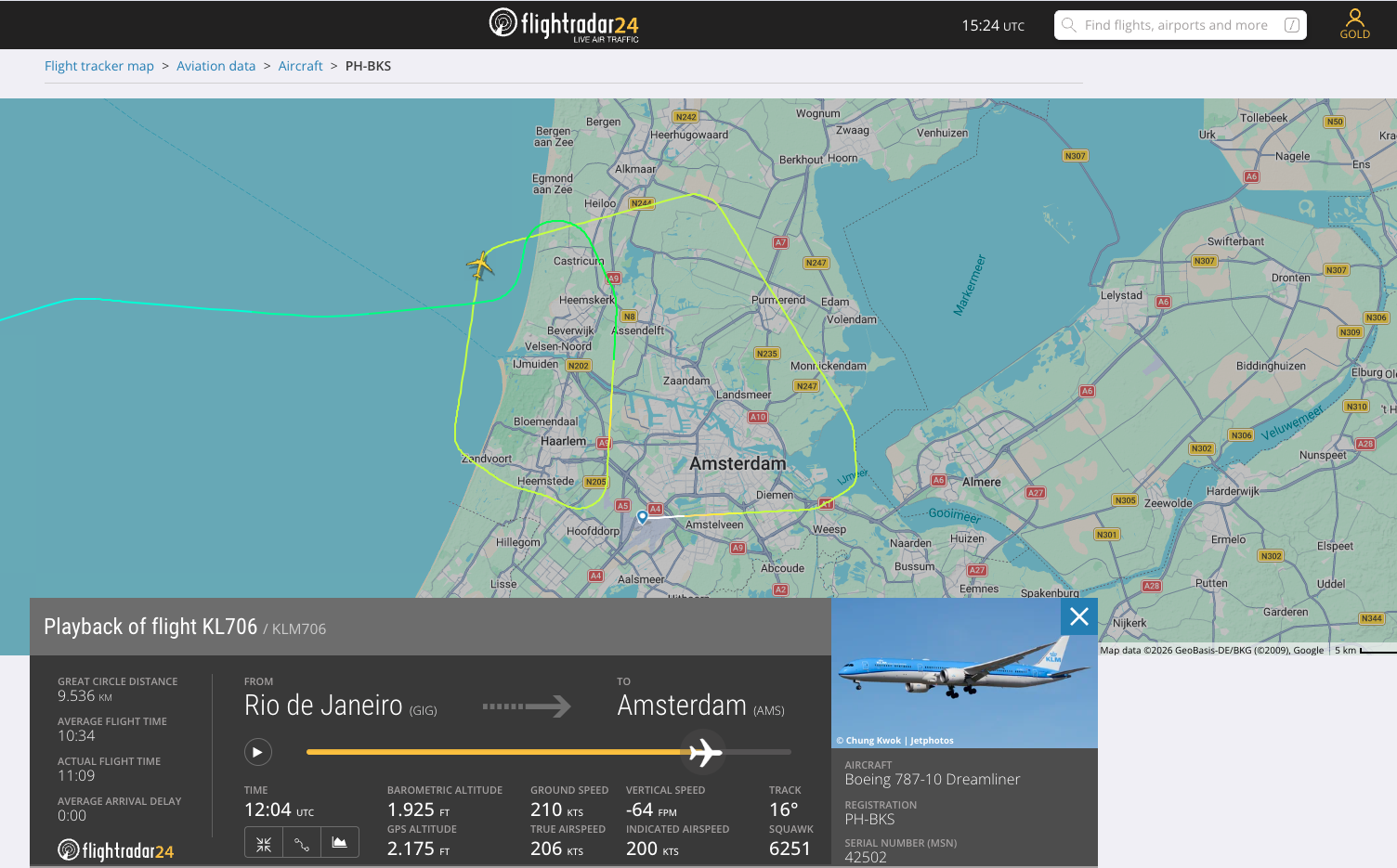Show the altitude graph chart icon
1397x868 pixels.
[x=340, y=844]
